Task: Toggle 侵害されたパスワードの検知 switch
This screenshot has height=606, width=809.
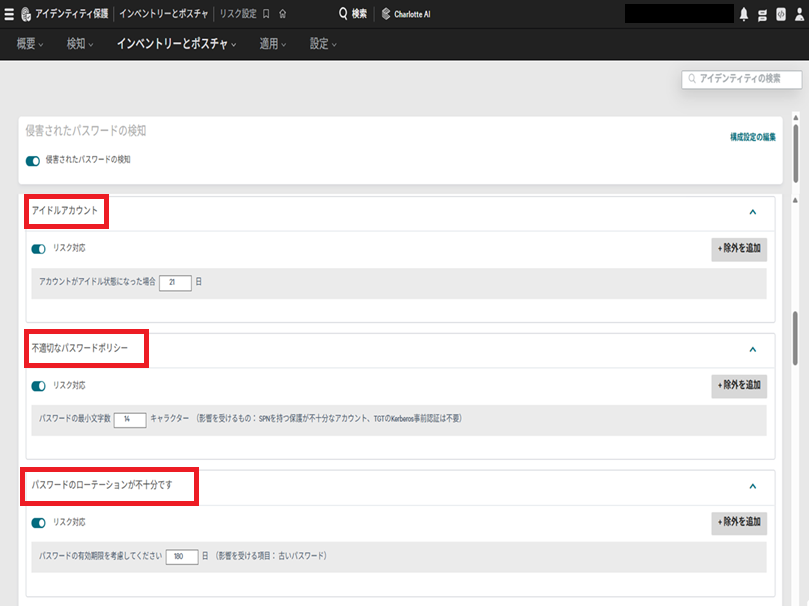Action: click(33, 161)
